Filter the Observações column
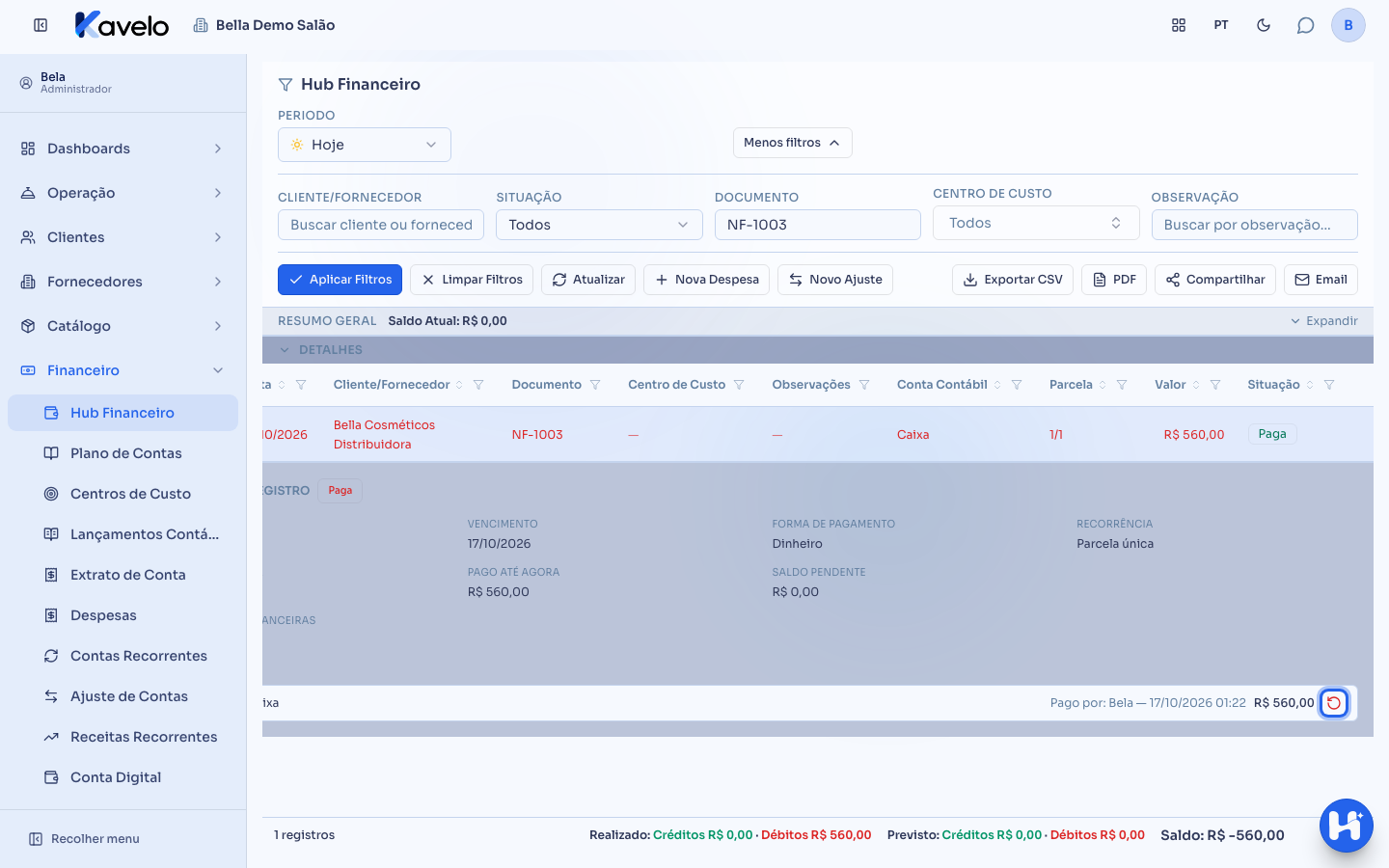The height and width of the screenshot is (868, 1389). (864, 385)
